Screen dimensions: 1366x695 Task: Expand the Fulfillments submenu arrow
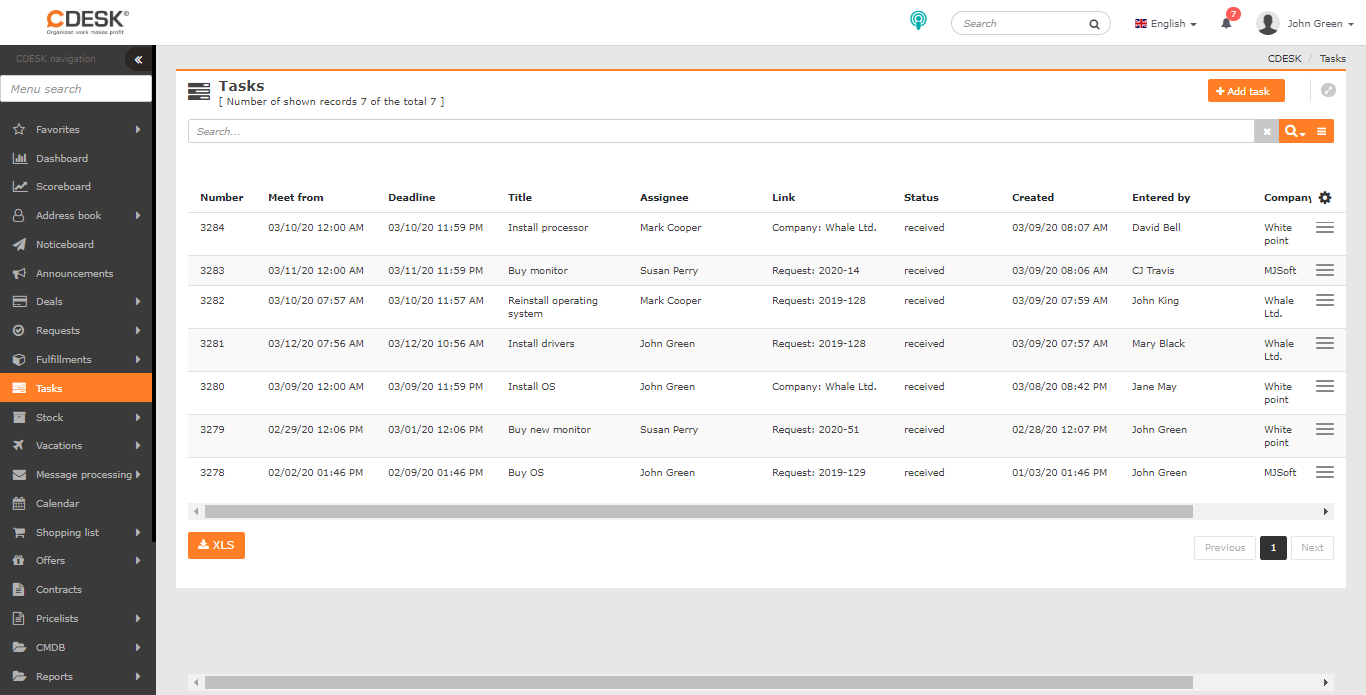coord(138,359)
